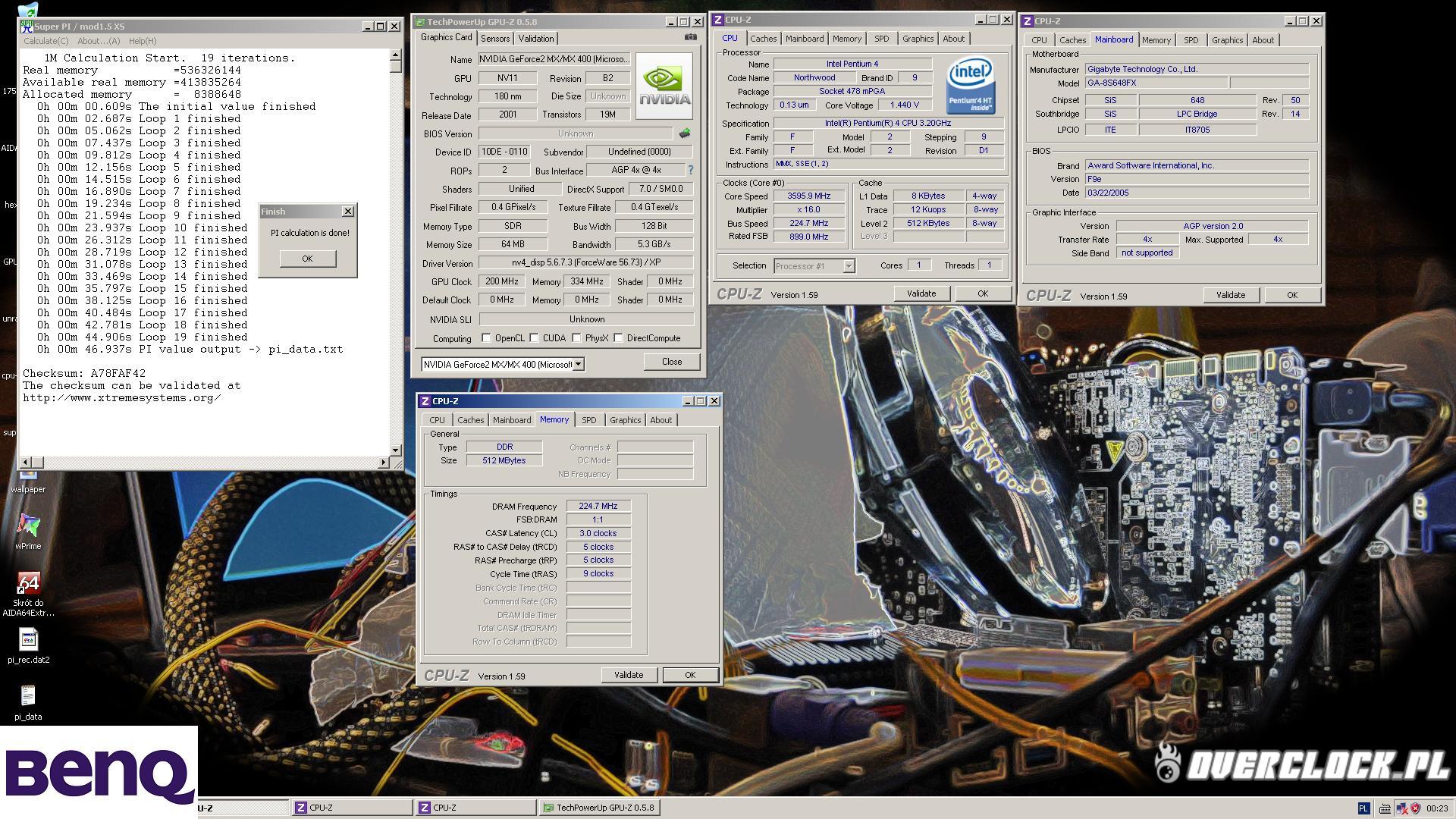Image resolution: width=1456 pixels, height=819 pixels.
Task: Click the GPU-Z title bar icon
Action: click(420, 22)
